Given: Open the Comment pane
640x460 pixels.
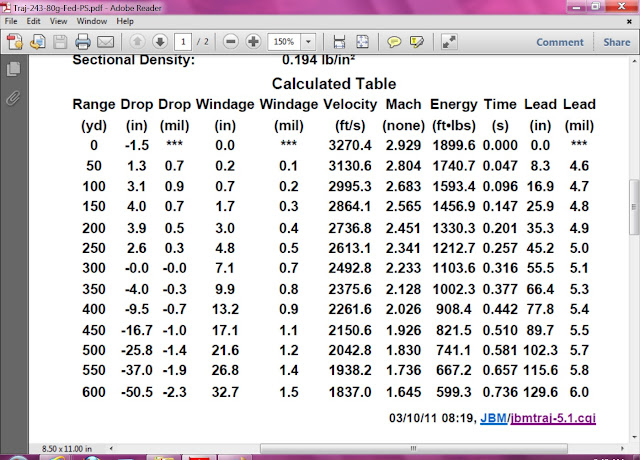Looking at the screenshot, I should pyautogui.click(x=560, y=42).
